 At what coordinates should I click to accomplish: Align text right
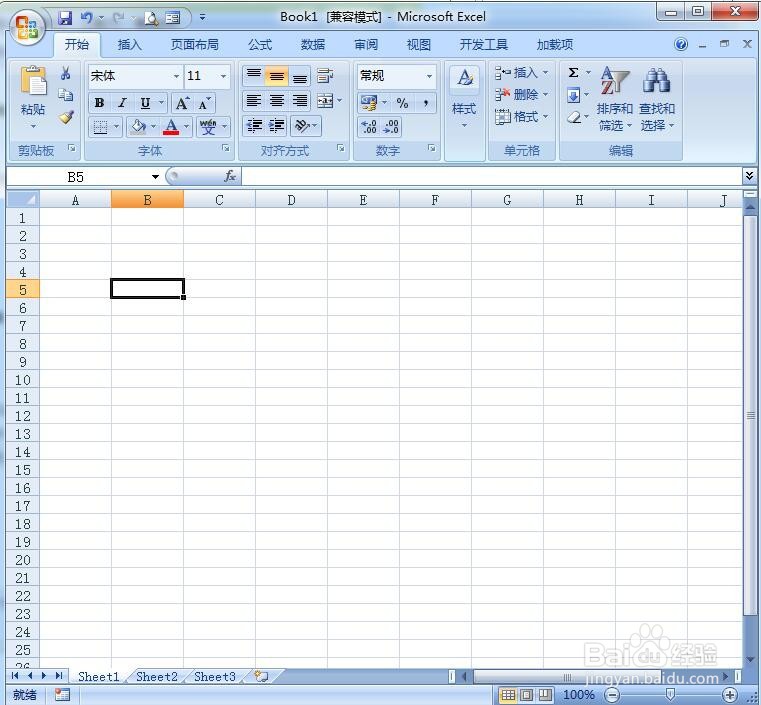point(299,101)
